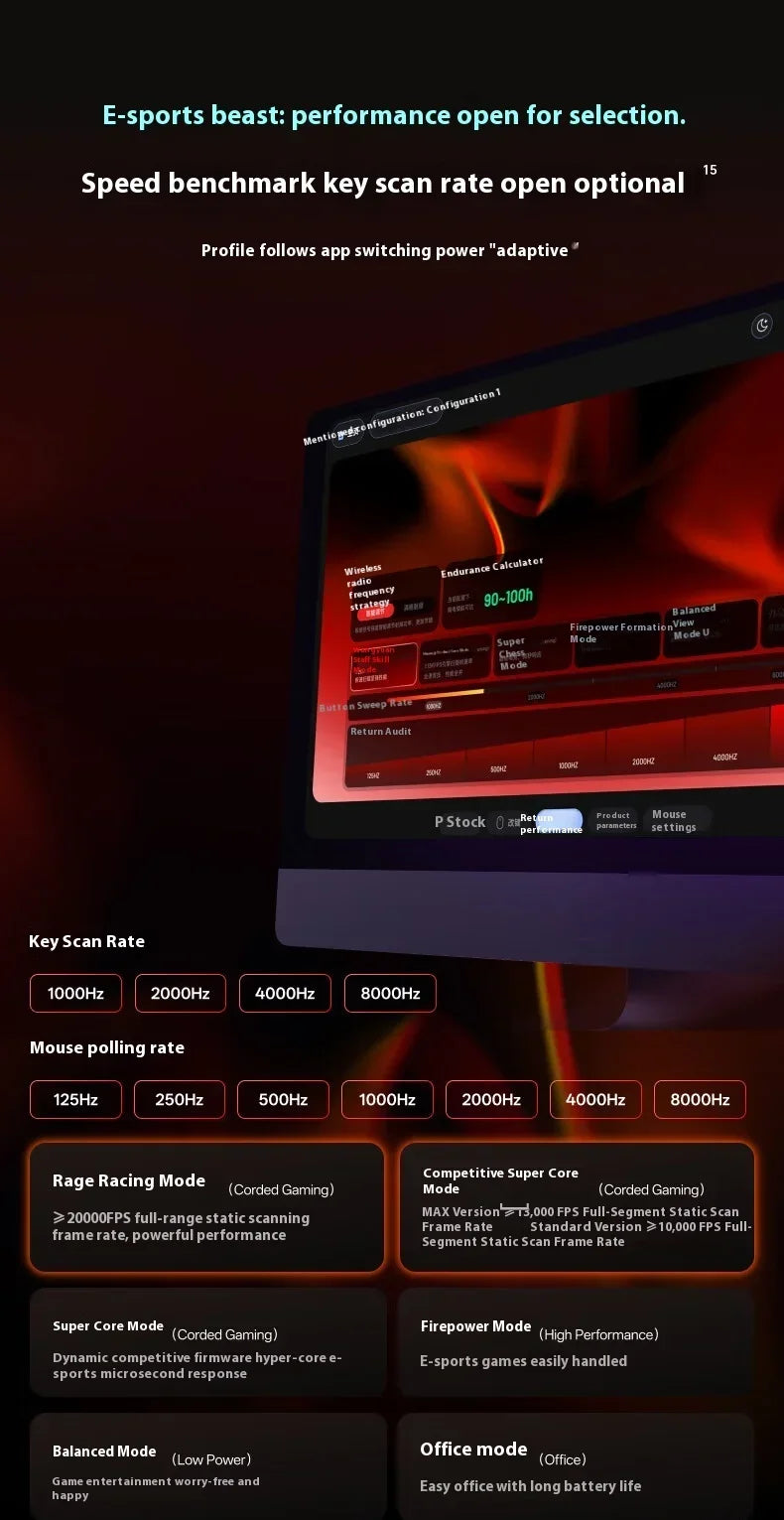784x1520 pixels.
Task: Click the Key Scan Rate heading
Action: coord(86,941)
